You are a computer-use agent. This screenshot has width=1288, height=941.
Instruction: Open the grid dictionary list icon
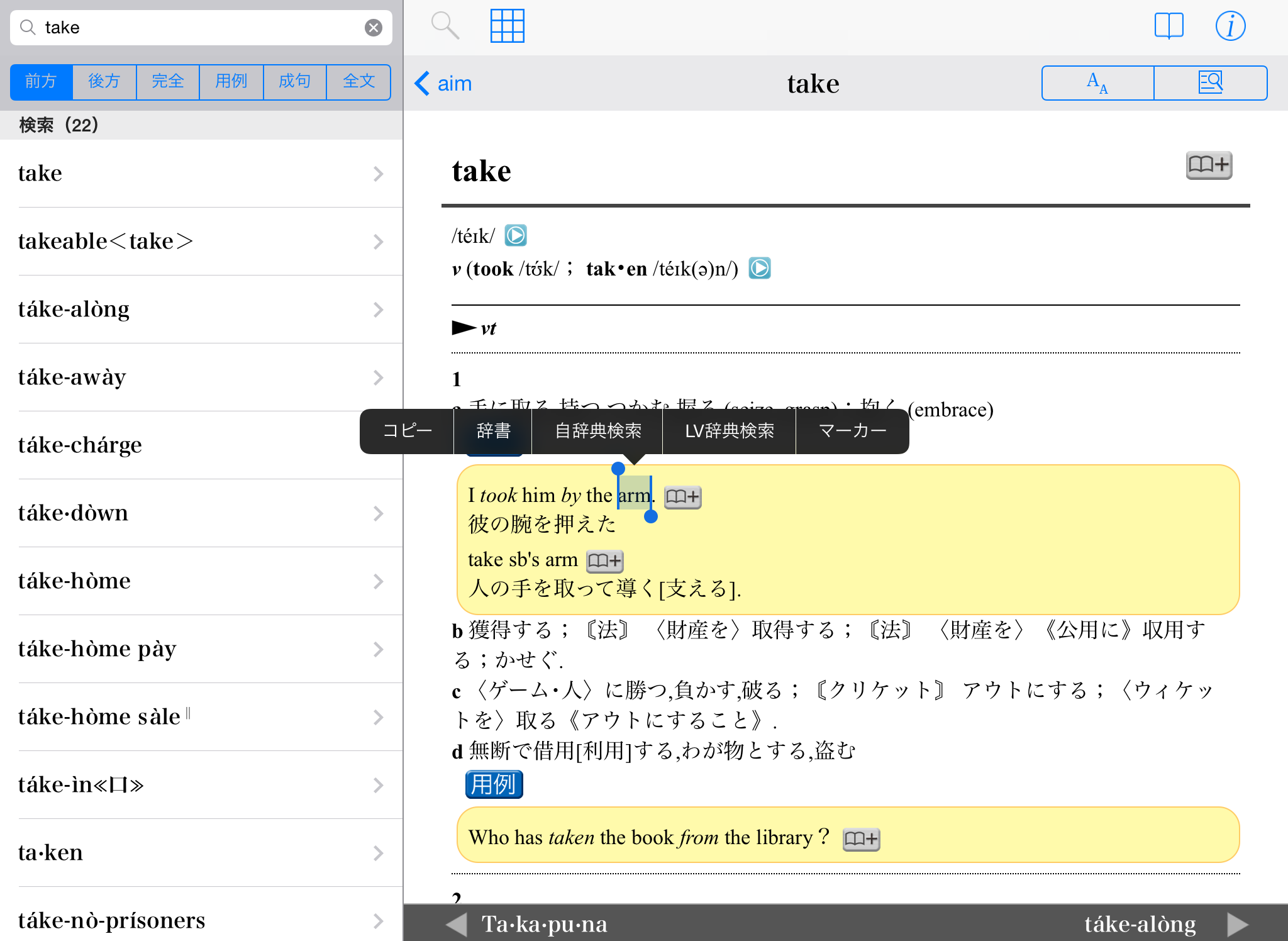pyautogui.click(x=507, y=26)
